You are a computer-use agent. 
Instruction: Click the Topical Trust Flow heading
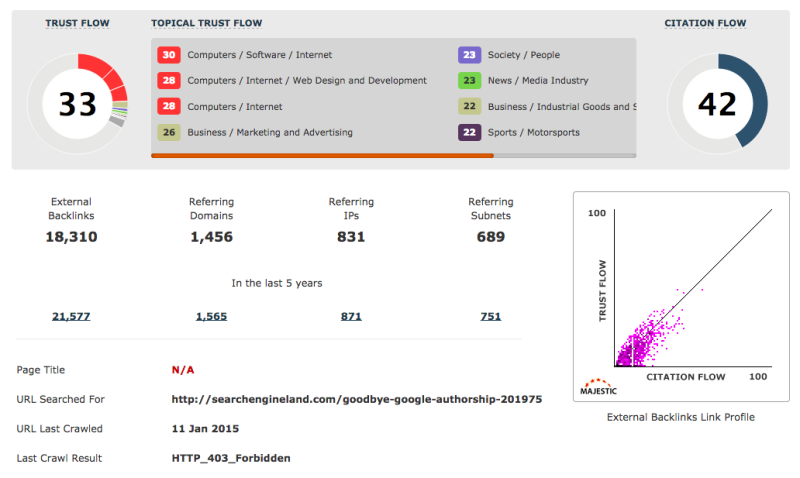click(x=206, y=23)
